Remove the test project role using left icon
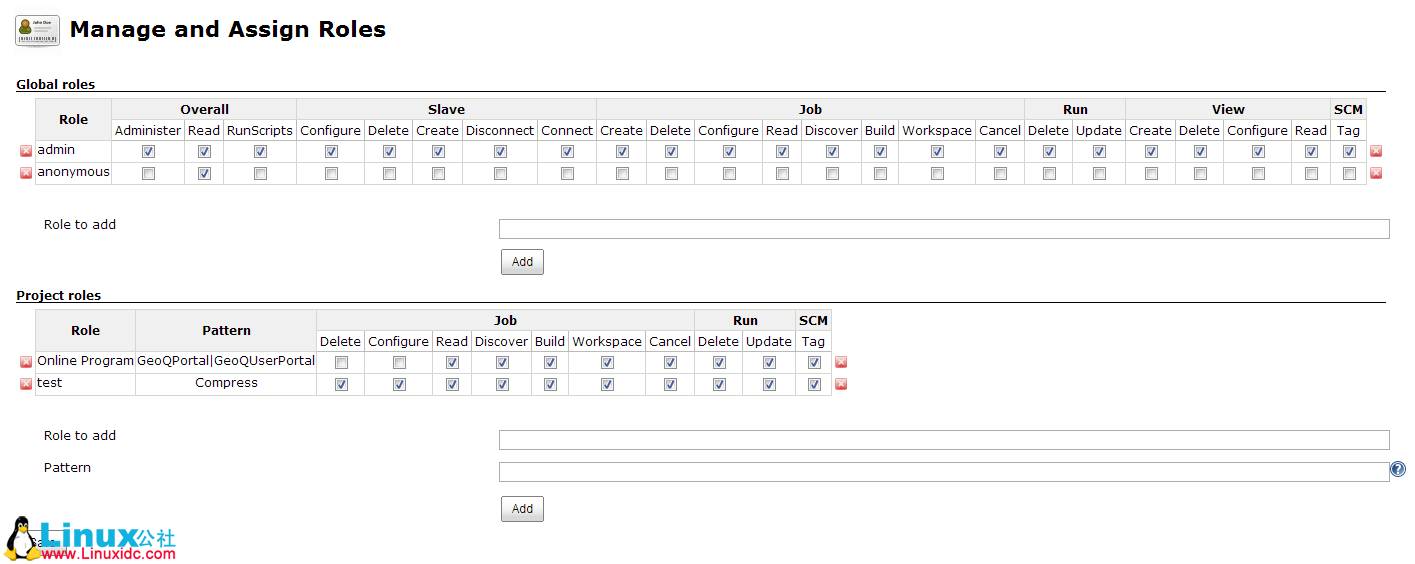The height and width of the screenshot is (564, 1415). point(26,384)
